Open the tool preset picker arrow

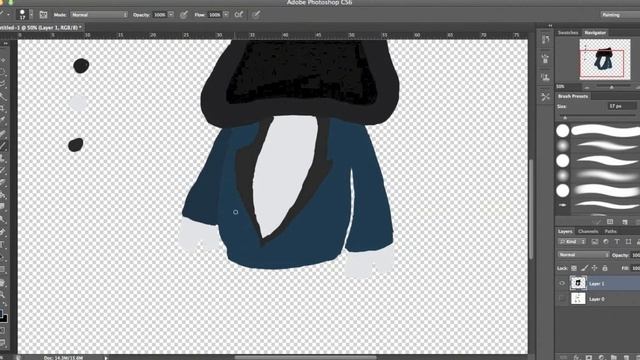coord(8,15)
